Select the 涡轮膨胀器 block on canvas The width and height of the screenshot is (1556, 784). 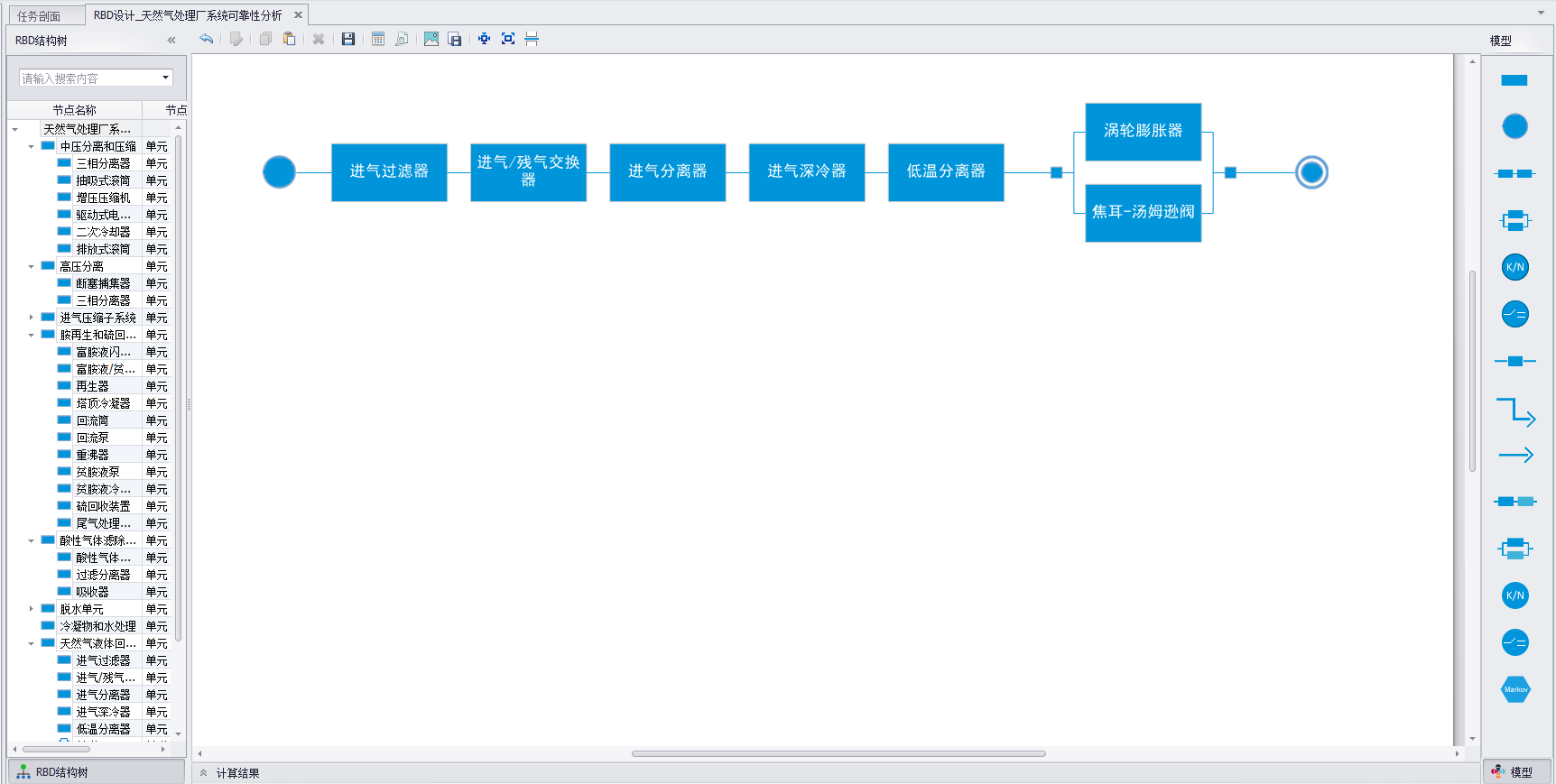pos(1143,132)
